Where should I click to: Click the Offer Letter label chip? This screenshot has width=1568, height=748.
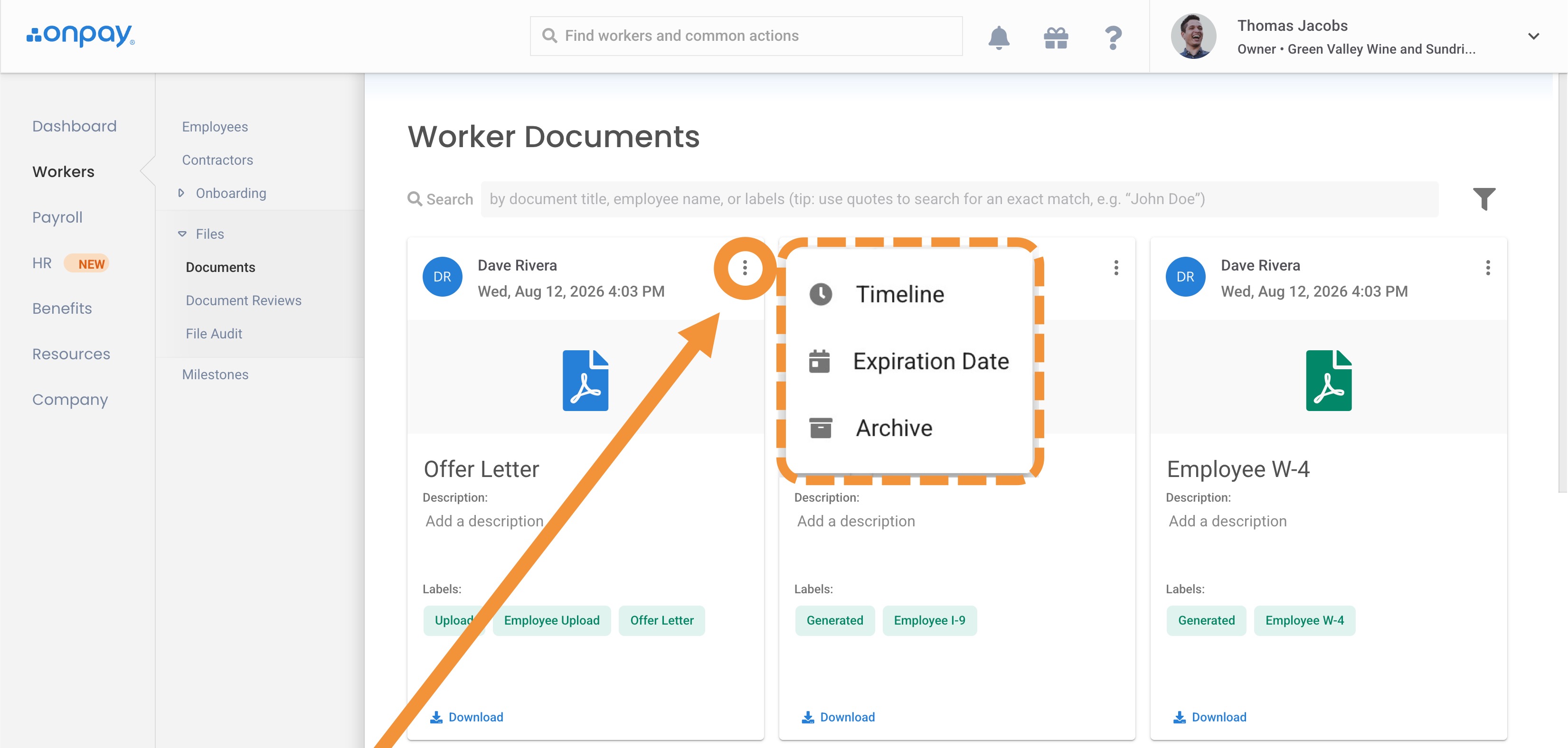[x=661, y=621]
